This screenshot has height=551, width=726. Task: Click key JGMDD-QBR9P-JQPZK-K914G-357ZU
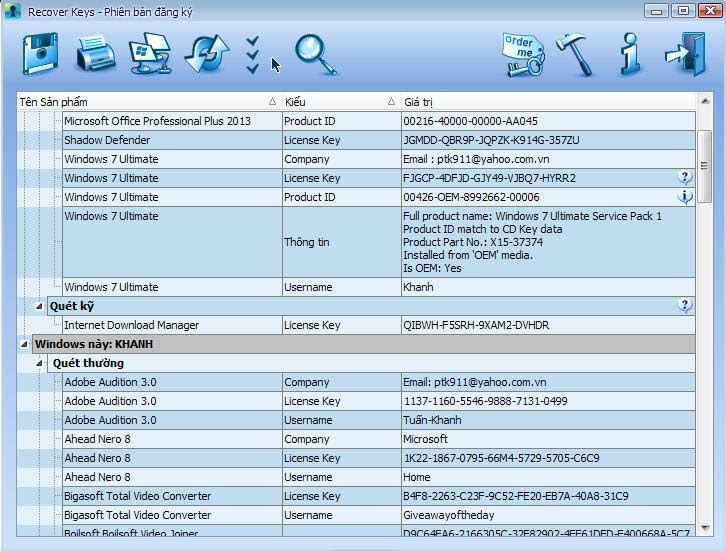coord(491,140)
